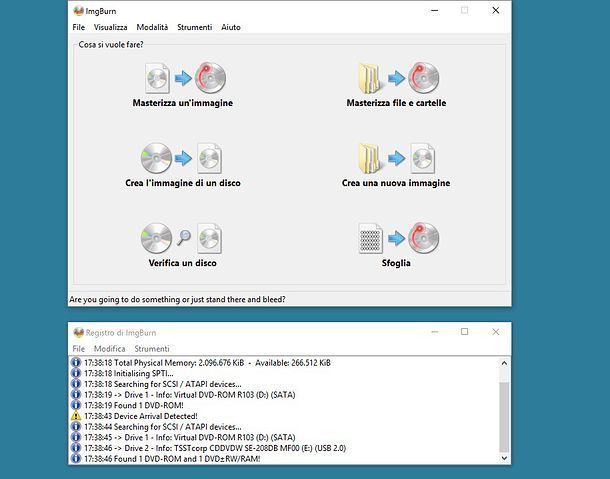The image size is (610, 479).
Task: Open the Visualizza menu
Action: coord(110,27)
